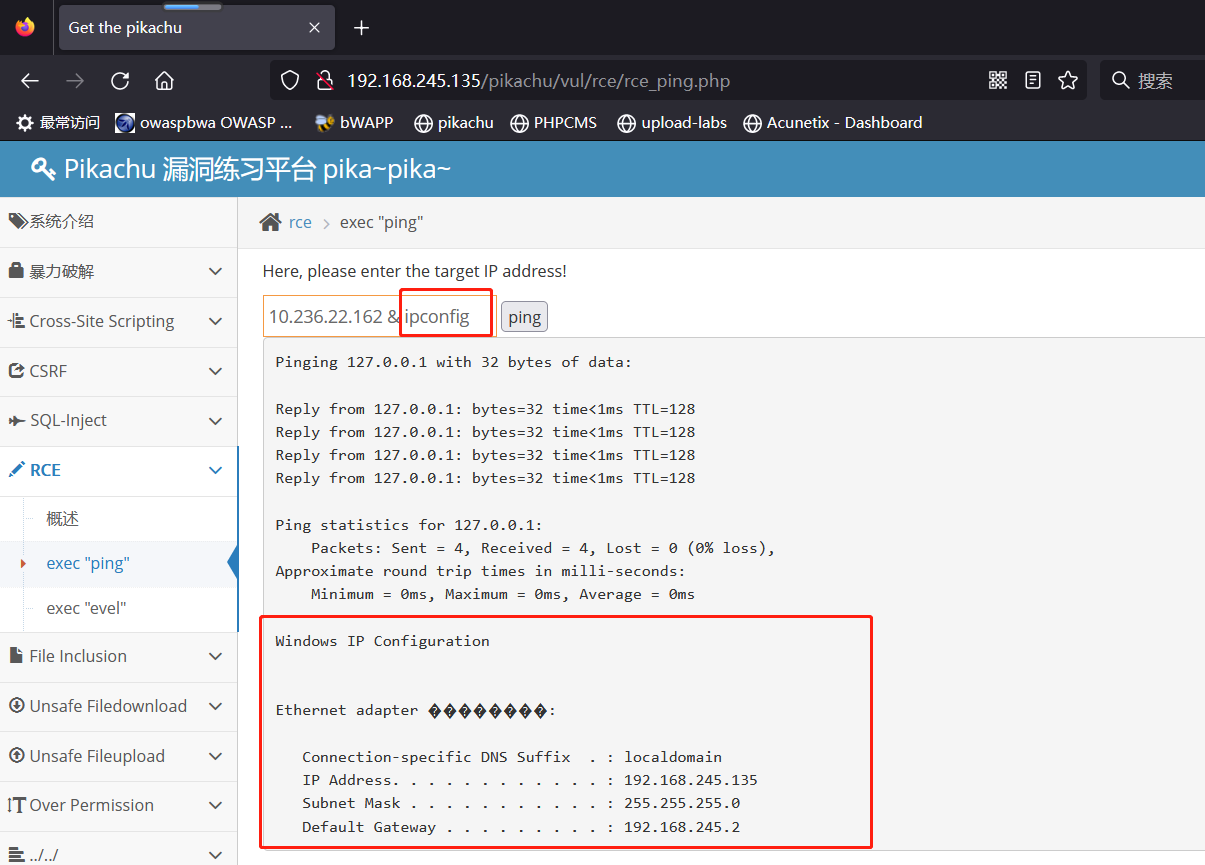Click the RCE pencil icon
This screenshot has height=865, width=1205.
pyautogui.click(x=16, y=470)
